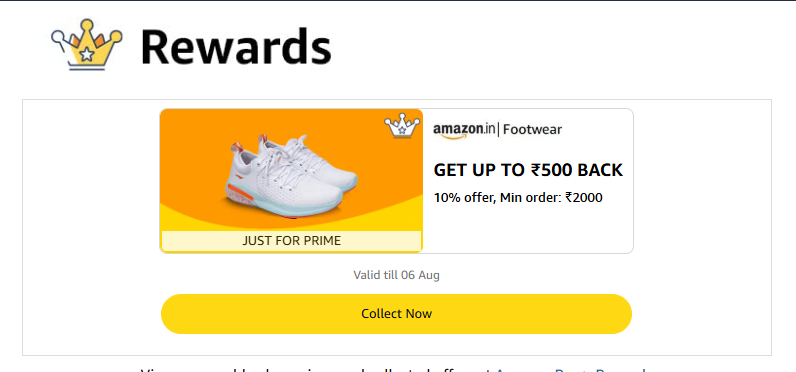This screenshot has height=372, width=796.
Task: Click the amazon.in logo on the card
Action: pyautogui.click(x=464, y=130)
